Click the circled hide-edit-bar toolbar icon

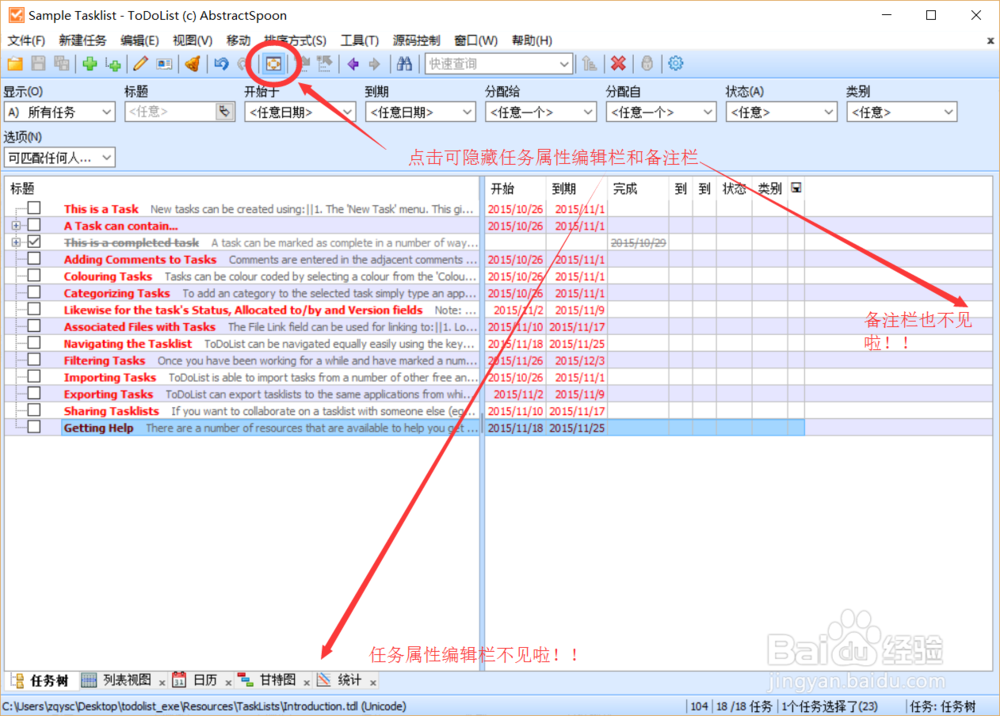click(x=273, y=63)
